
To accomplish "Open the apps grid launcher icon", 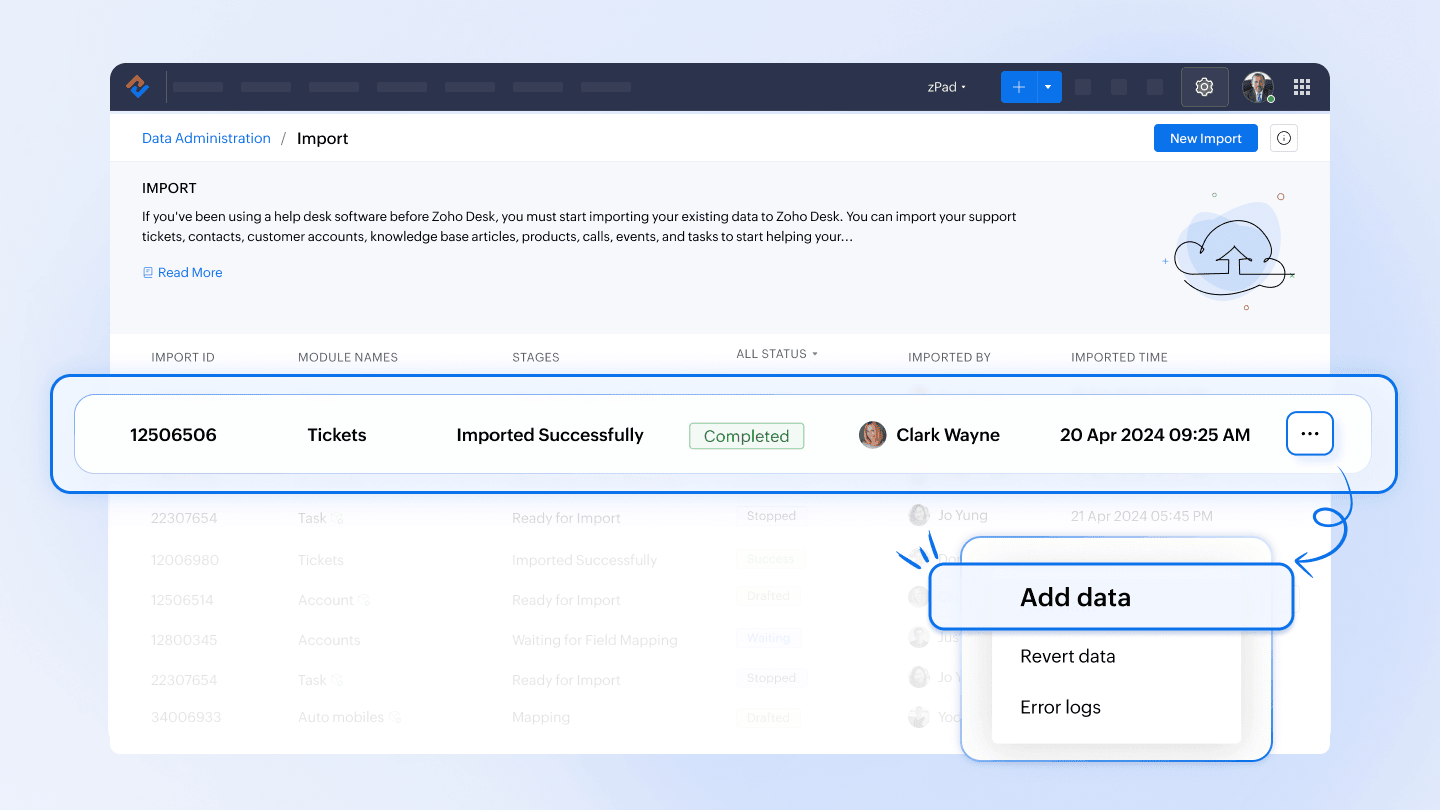I will pos(1301,87).
